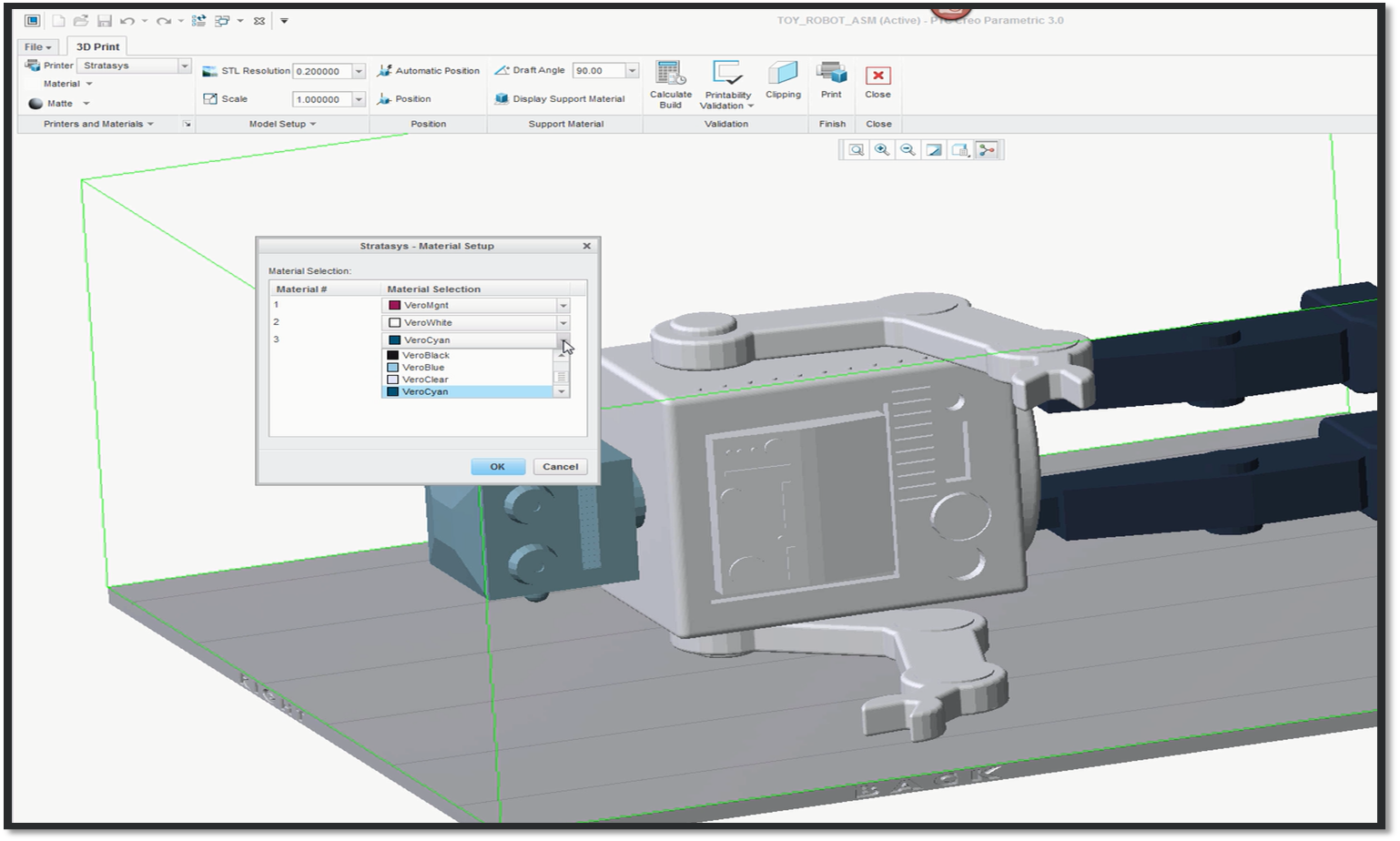This screenshot has width=1400, height=841.
Task: Click the Save disk icon in quick access
Action: click(x=104, y=20)
